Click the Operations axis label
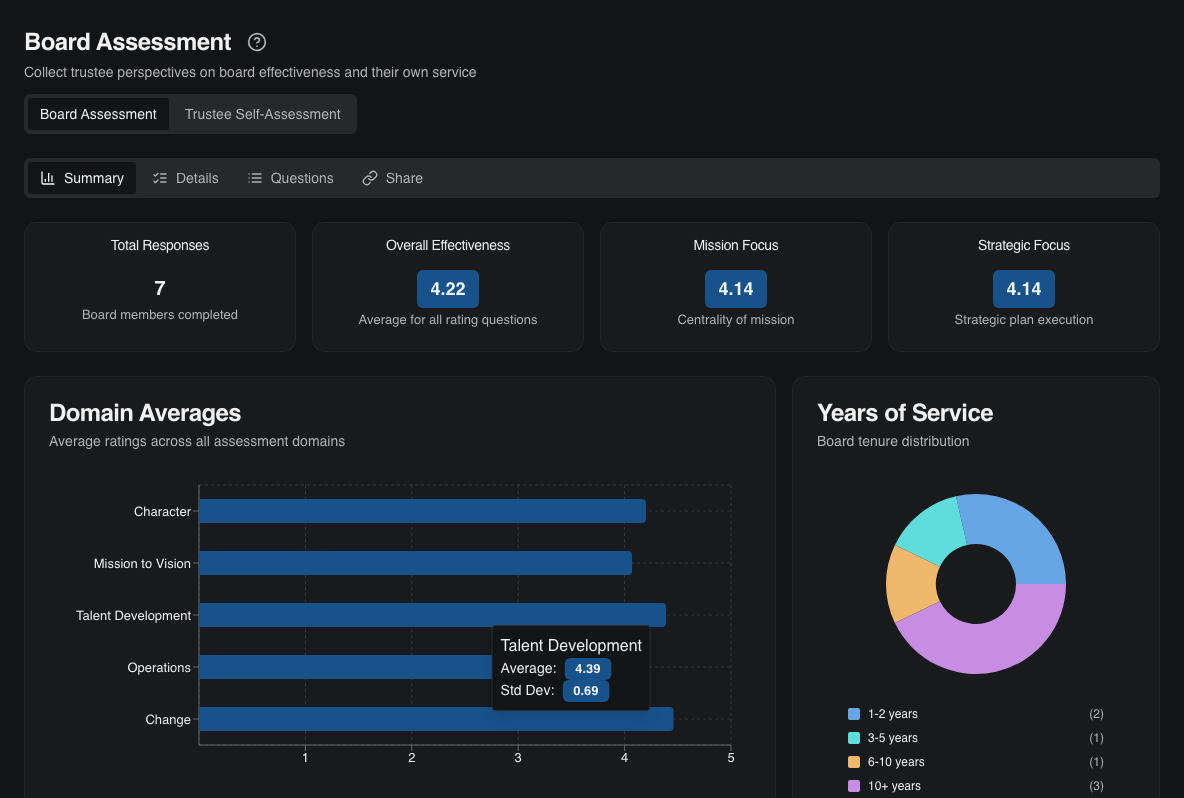 [159, 668]
